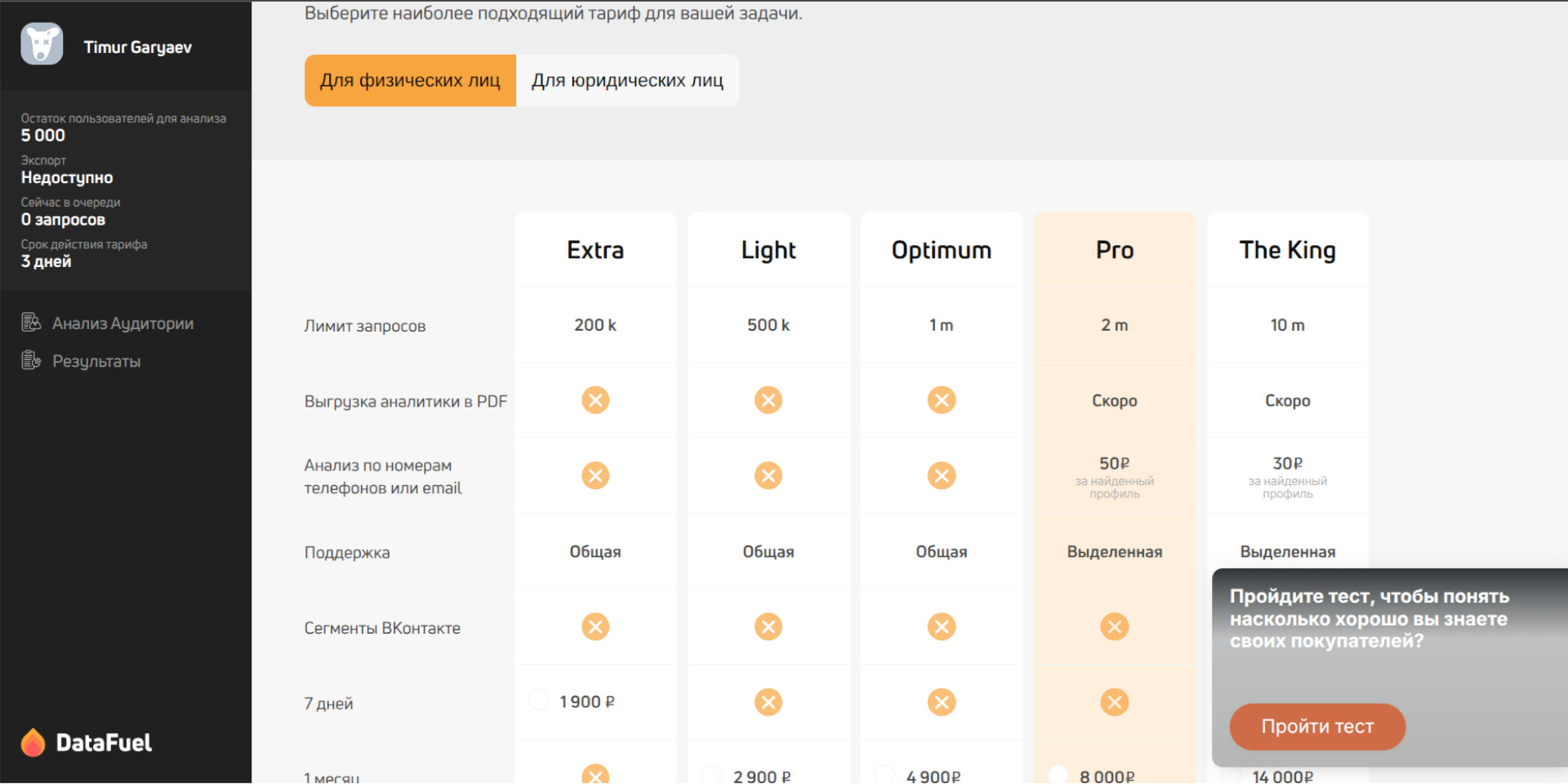Click the Анализ Аудитории sidebar icon

31,323
